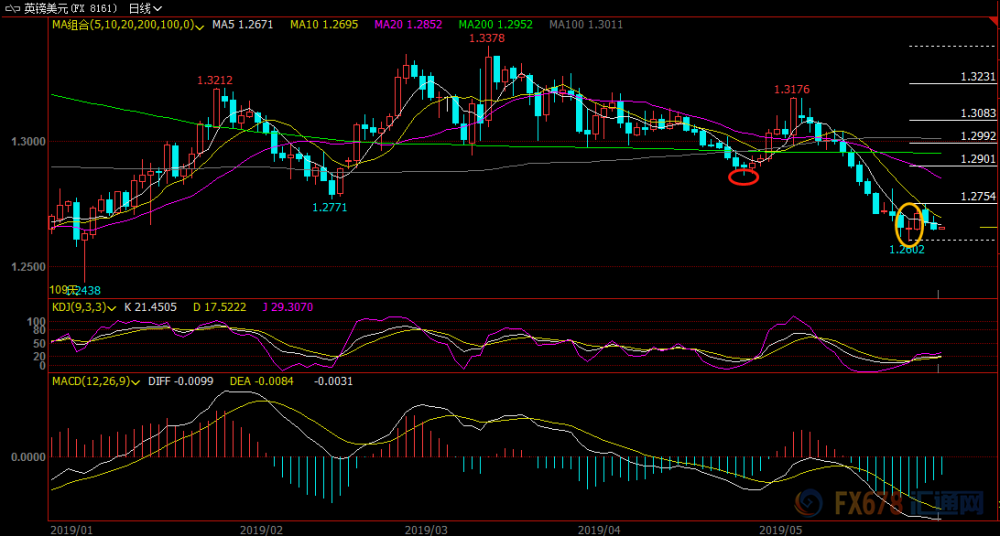Select the 1.2771 low price marker
1000x536 pixels.
click(330, 207)
